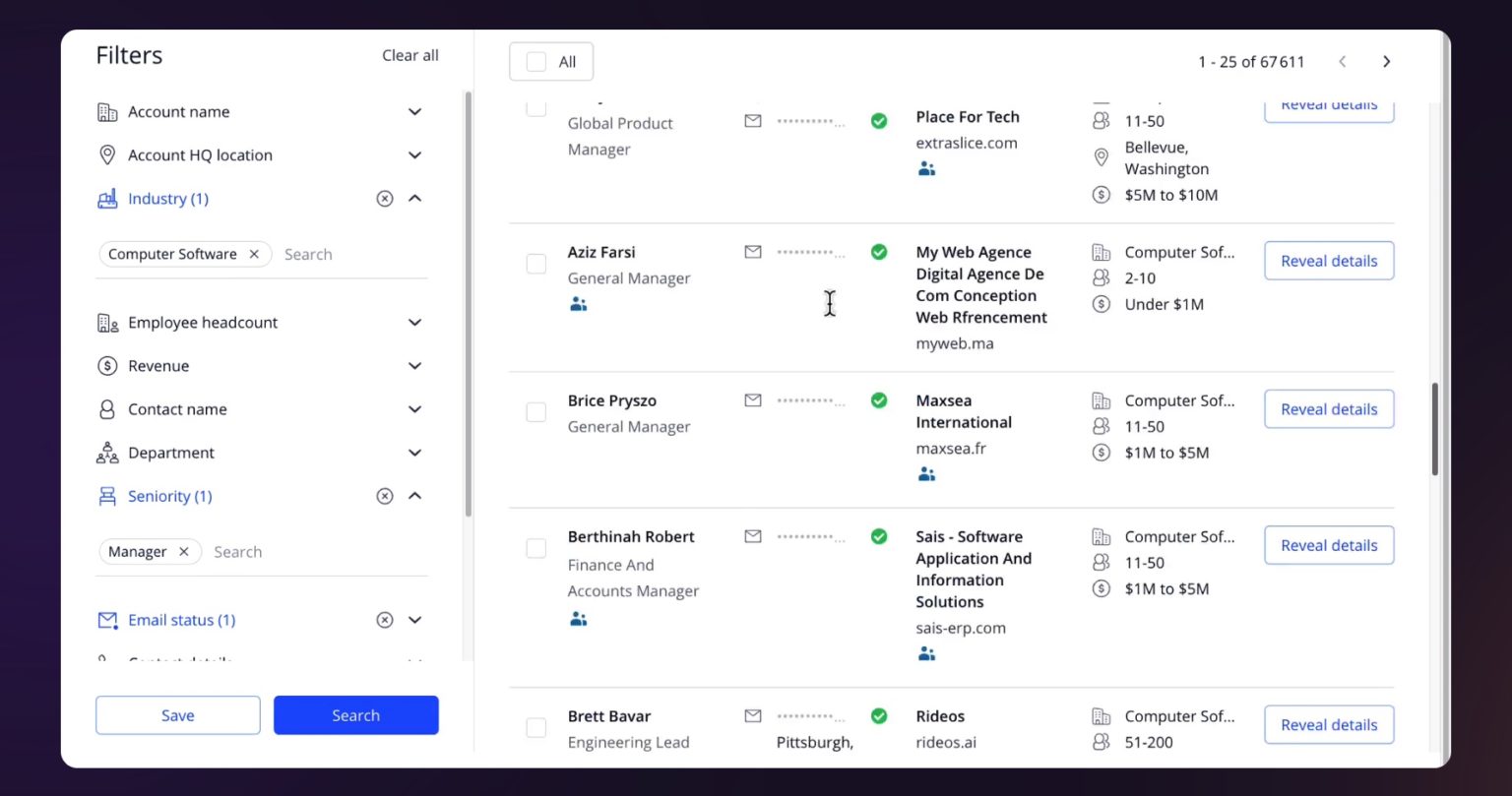Select Brett Bavar's row checkbox
Viewport: 1512px width, 796px height.
(535, 727)
